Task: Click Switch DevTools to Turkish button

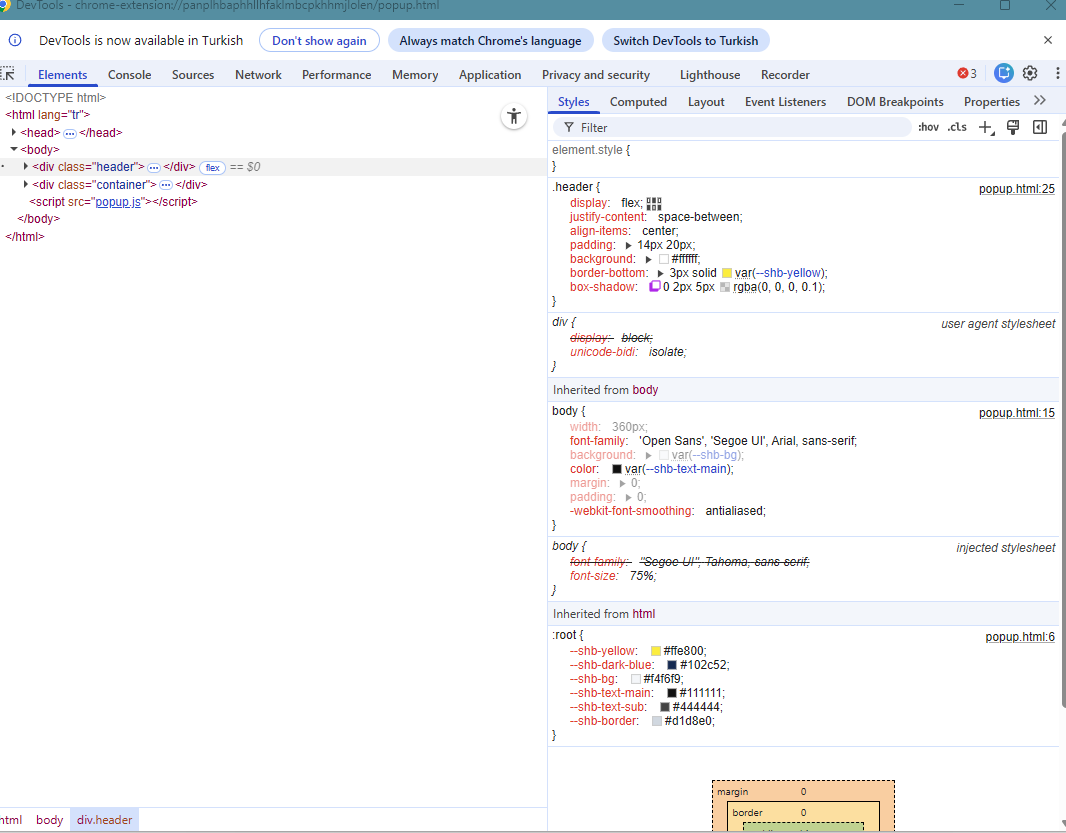Action: coord(685,41)
